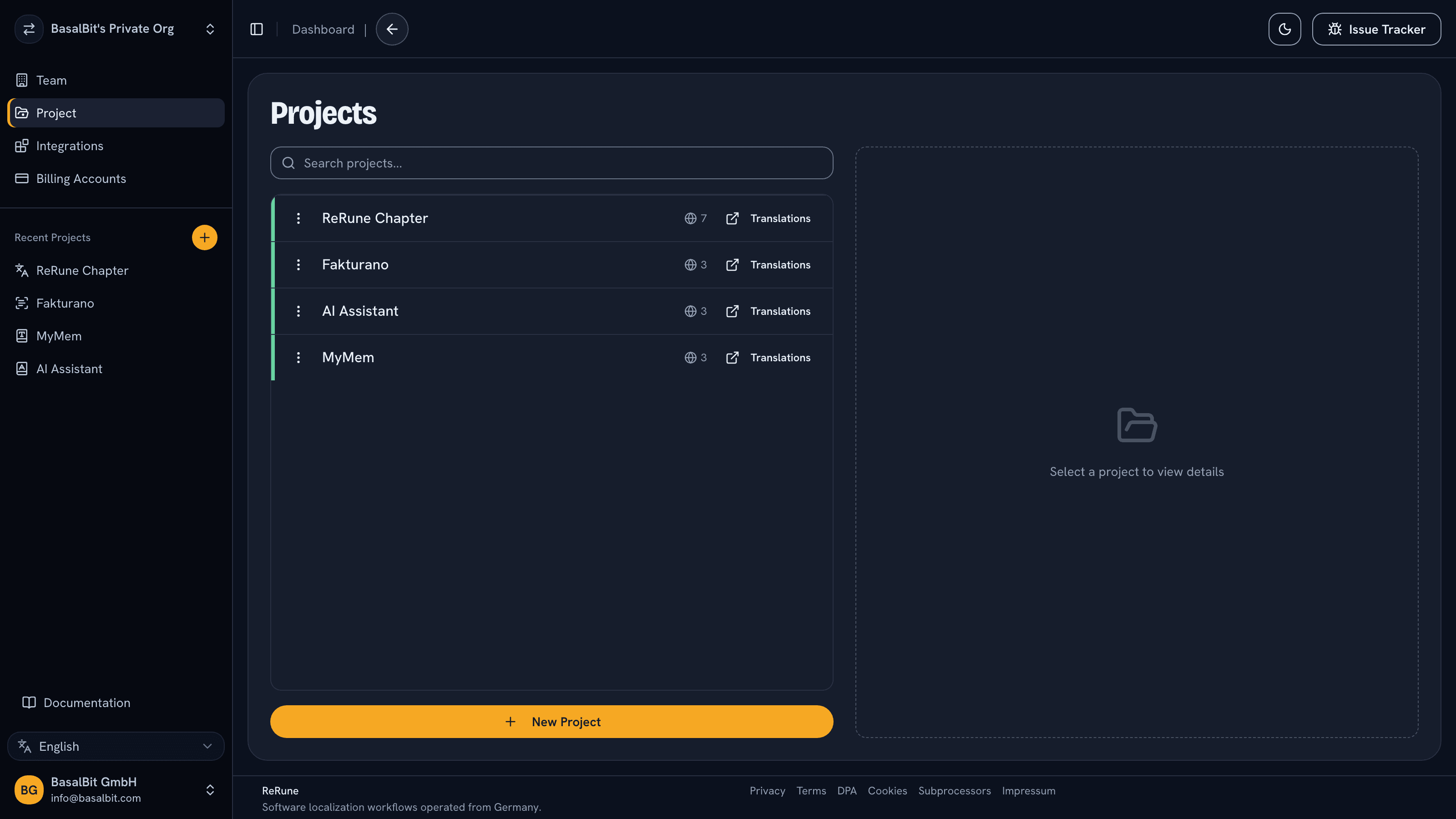The width and height of the screenshot is (1456, 819).
Task: Click the ReRune footer brand name
Action: coord(280,791)
